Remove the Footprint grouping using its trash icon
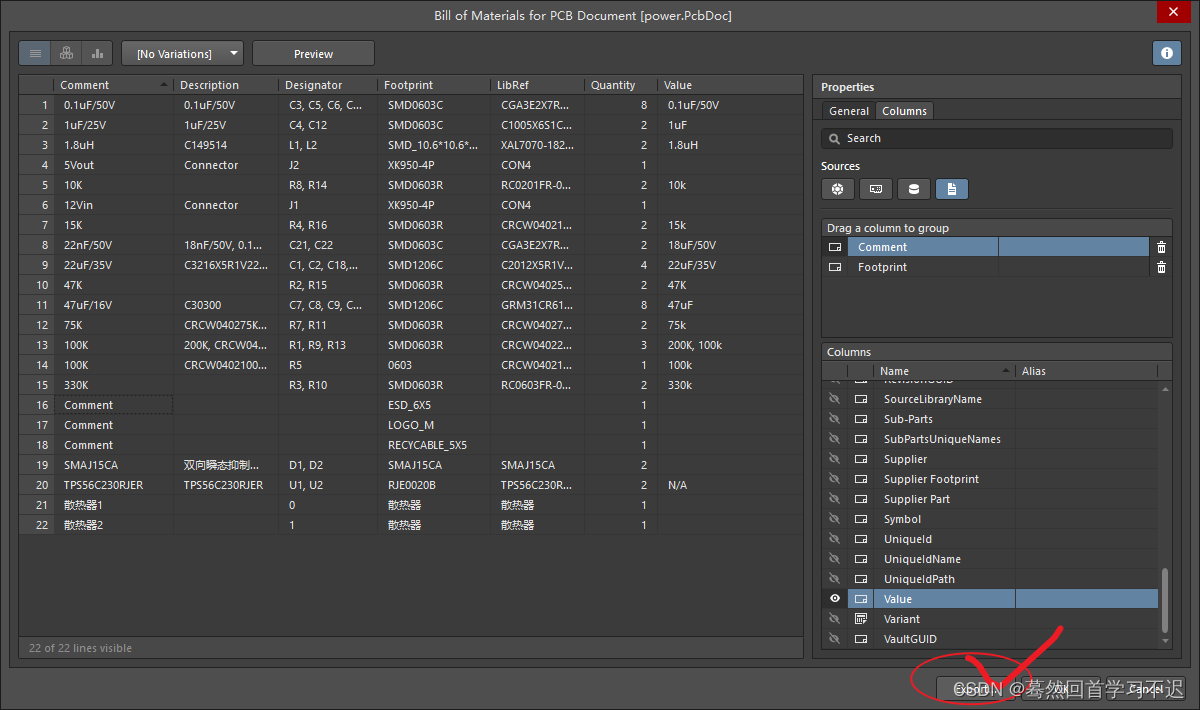 click(1158, 267)
